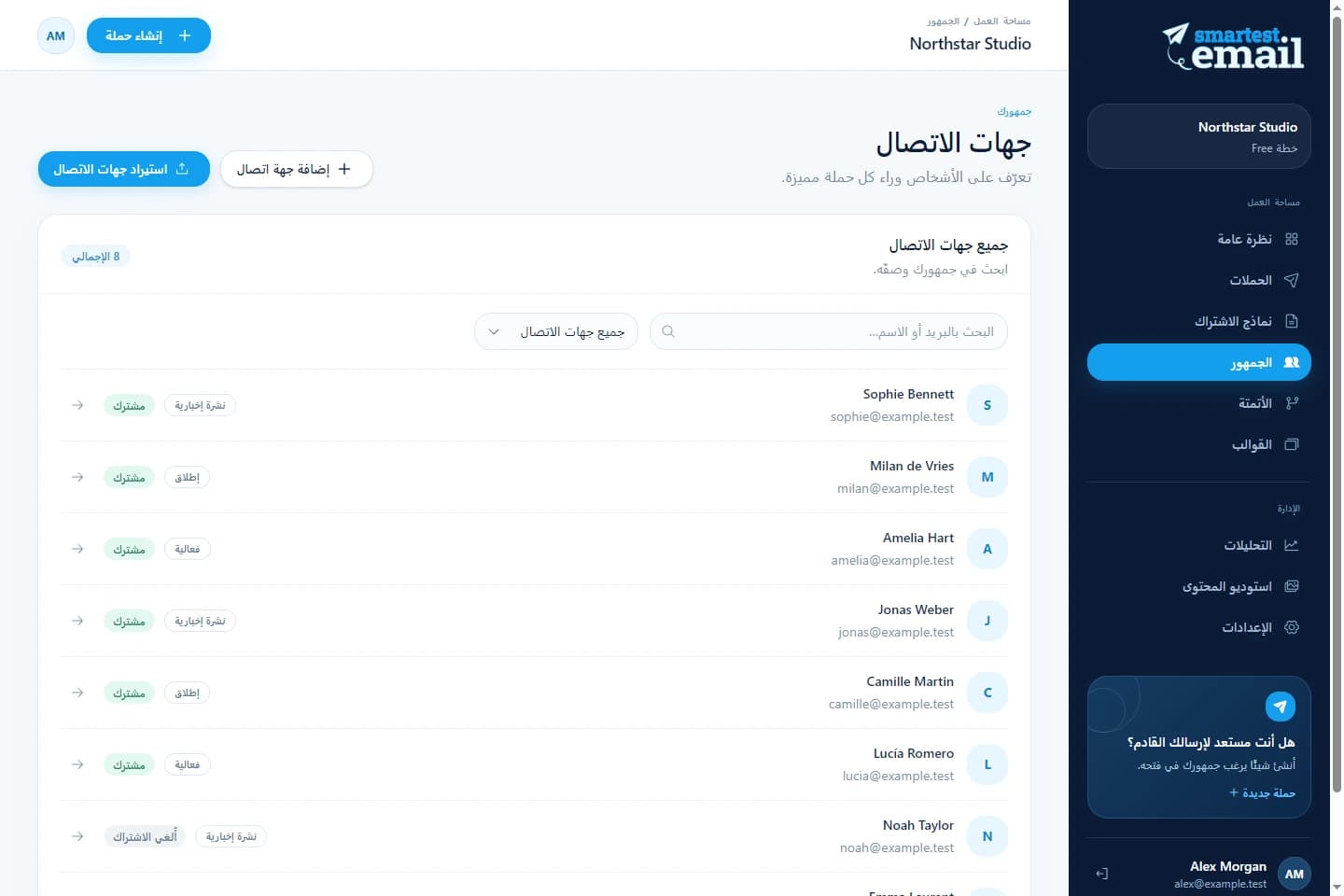Open Noah Taylor row arrow
This screenshot has width=1344, height=896.
(77, 836)
